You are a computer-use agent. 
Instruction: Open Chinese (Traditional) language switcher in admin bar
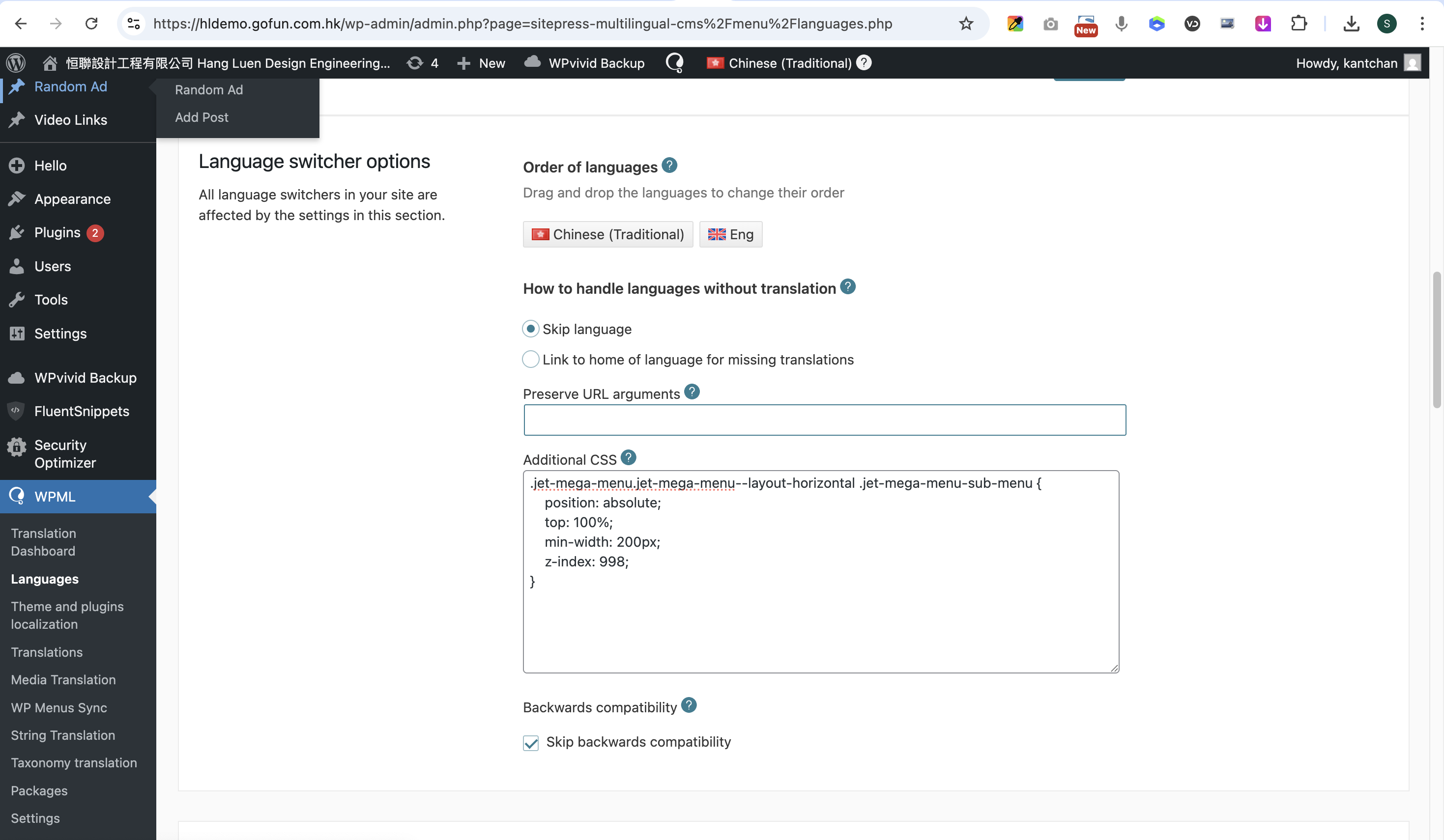tap(780, 63)
